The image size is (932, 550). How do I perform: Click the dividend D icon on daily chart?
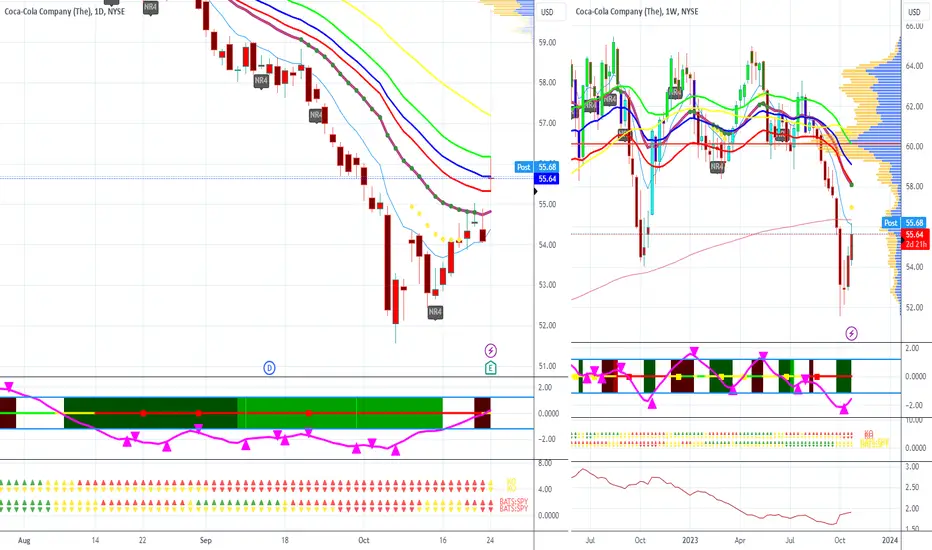[x=269, y=368]
